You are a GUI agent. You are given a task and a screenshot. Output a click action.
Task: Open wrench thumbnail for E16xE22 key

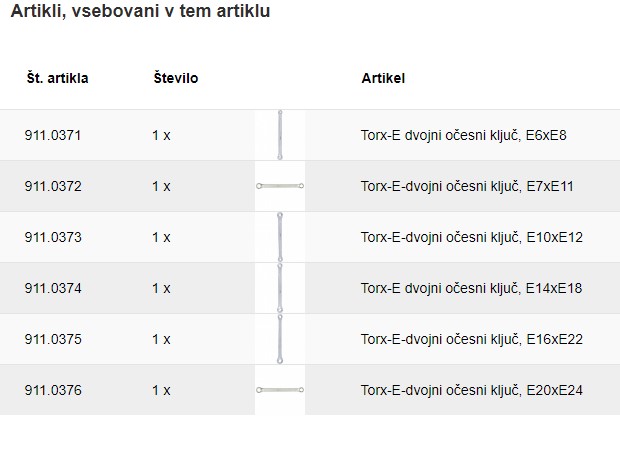pyautogui.click(x=280, y=339)
